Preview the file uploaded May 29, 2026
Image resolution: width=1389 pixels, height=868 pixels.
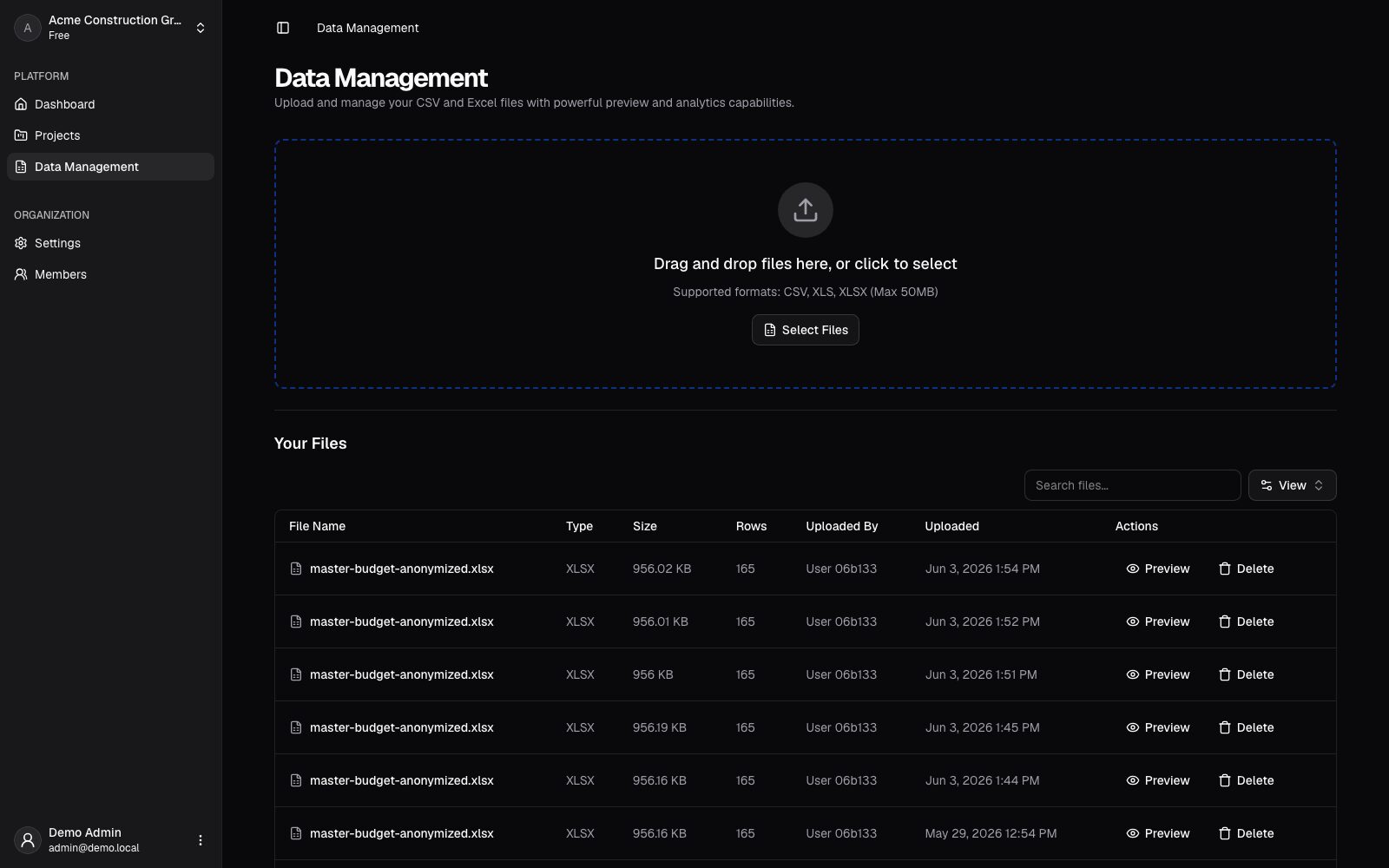coord(1157,833)
